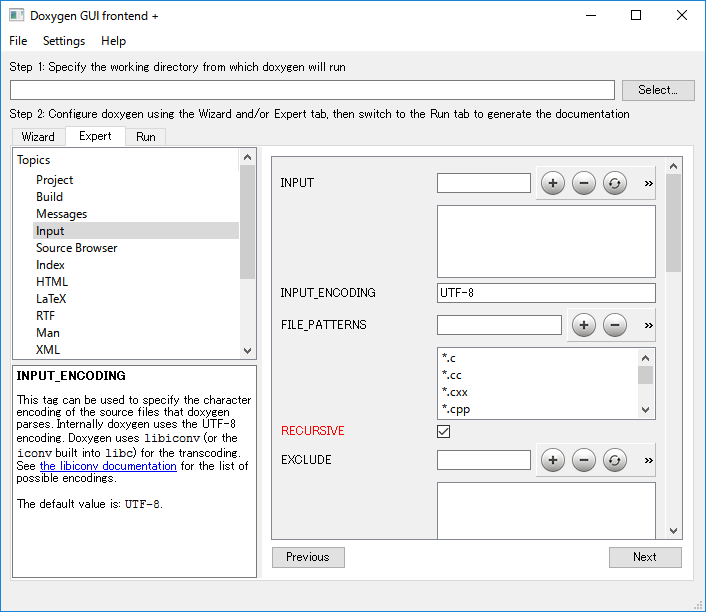
Task: Expand EXCLUDE toolbar overflow chevron
Action: (x=648, y=460)
